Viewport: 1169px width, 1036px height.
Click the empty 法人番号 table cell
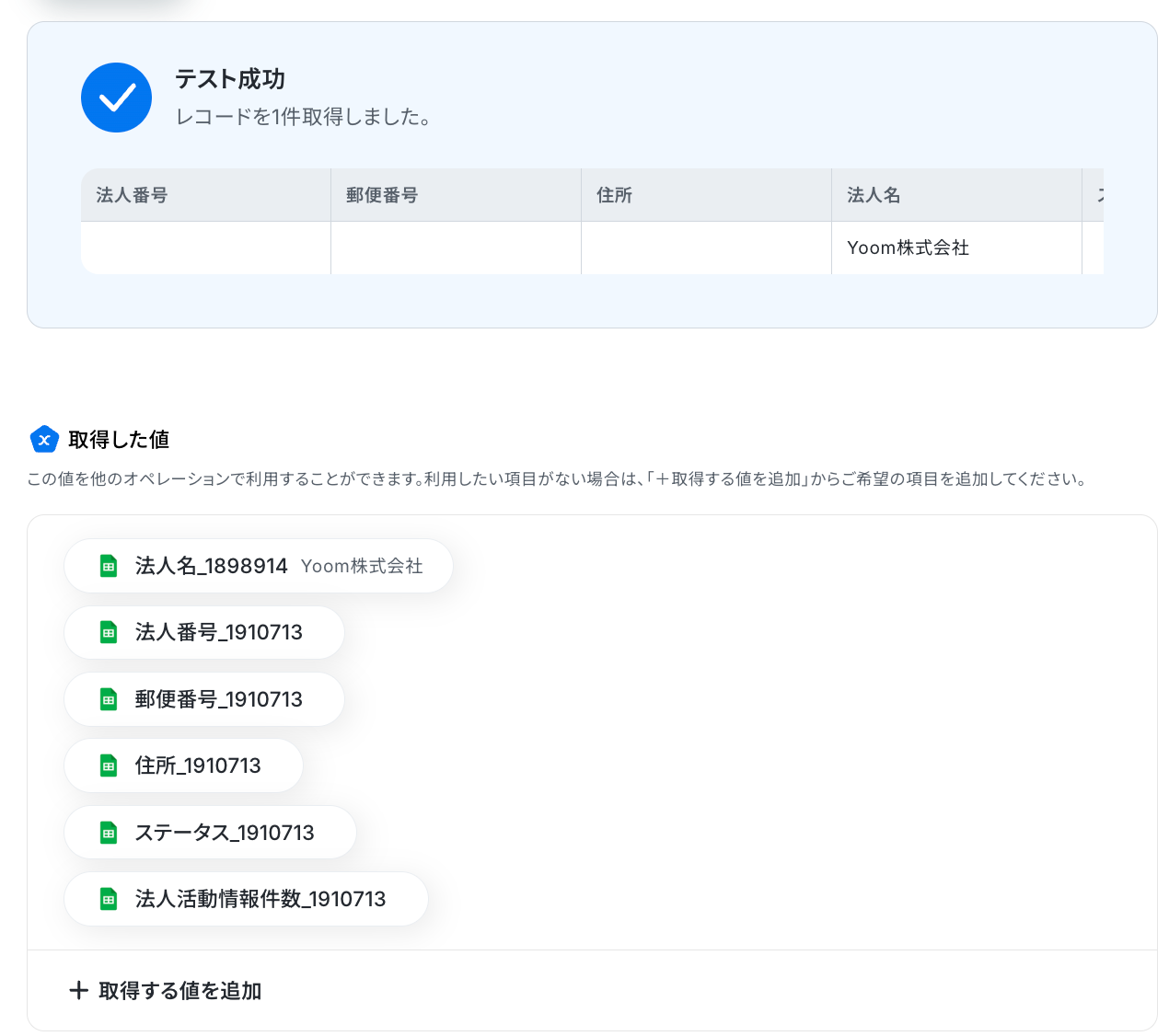coord(205,247)
